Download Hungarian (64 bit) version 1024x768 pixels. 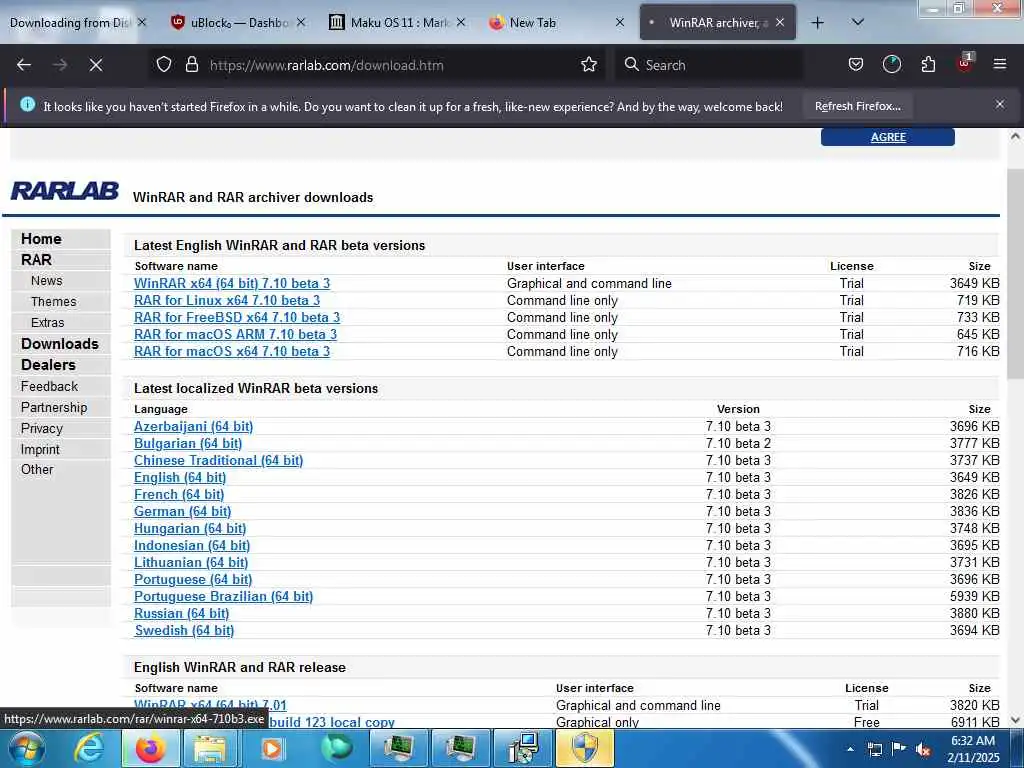(x=190, y=528)
